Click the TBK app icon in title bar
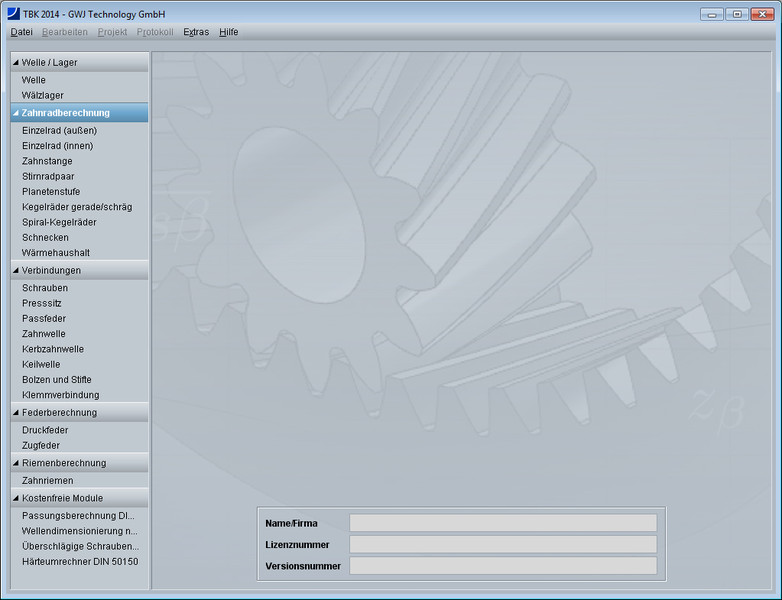Screen dimensions: 782x600 [x=13, y=14]
